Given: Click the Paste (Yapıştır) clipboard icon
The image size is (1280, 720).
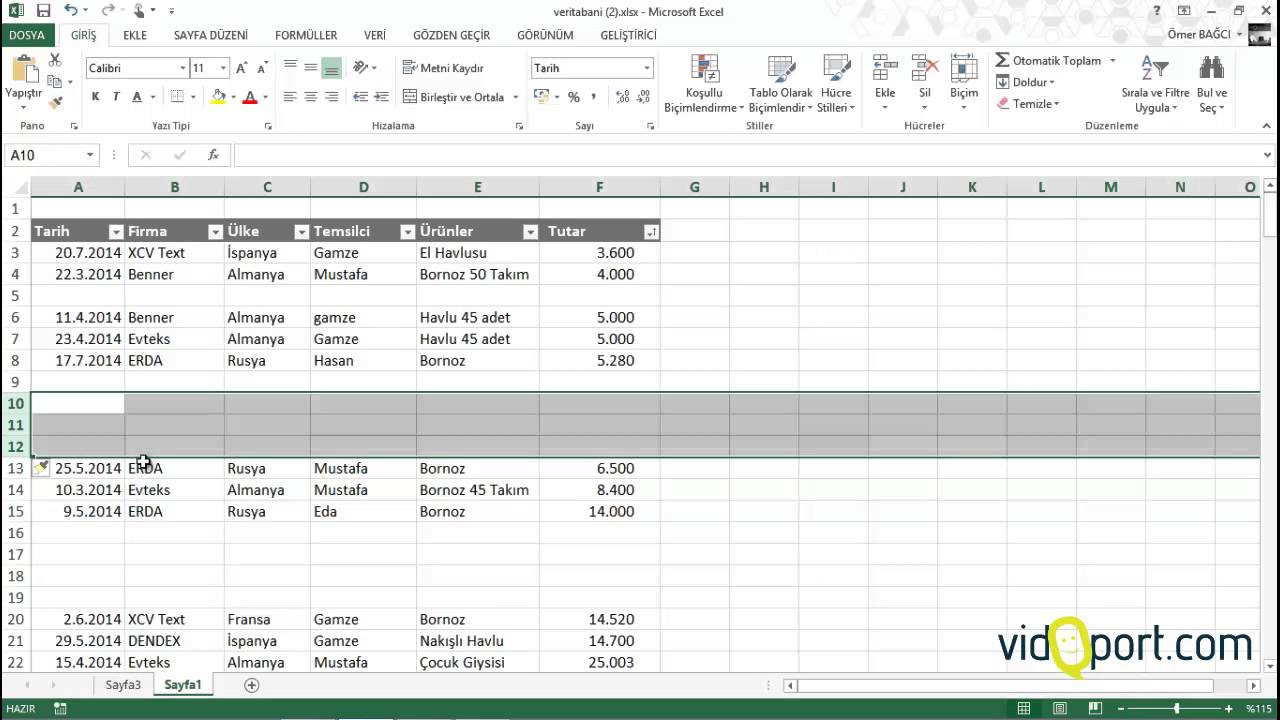Looking at the screenshot, I should [x=23, y=70].
